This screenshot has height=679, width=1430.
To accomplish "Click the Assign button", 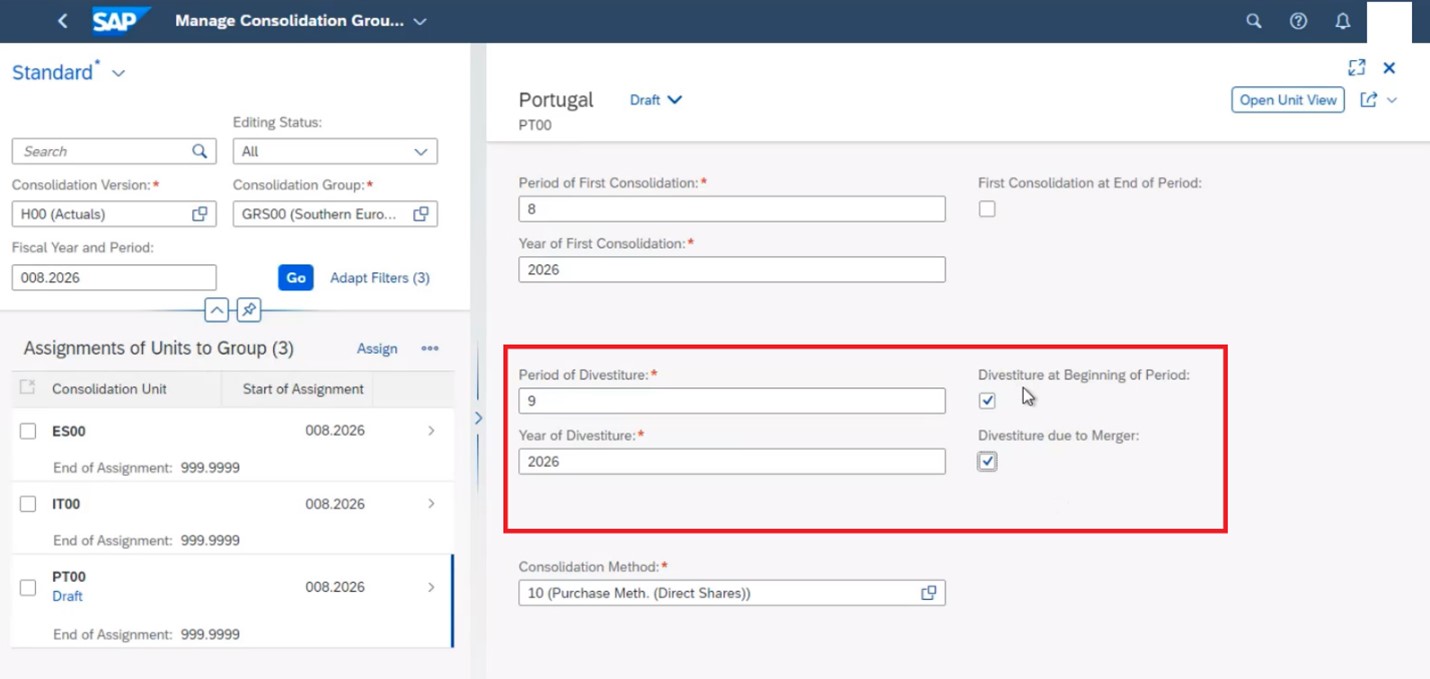I will (377, 348).
